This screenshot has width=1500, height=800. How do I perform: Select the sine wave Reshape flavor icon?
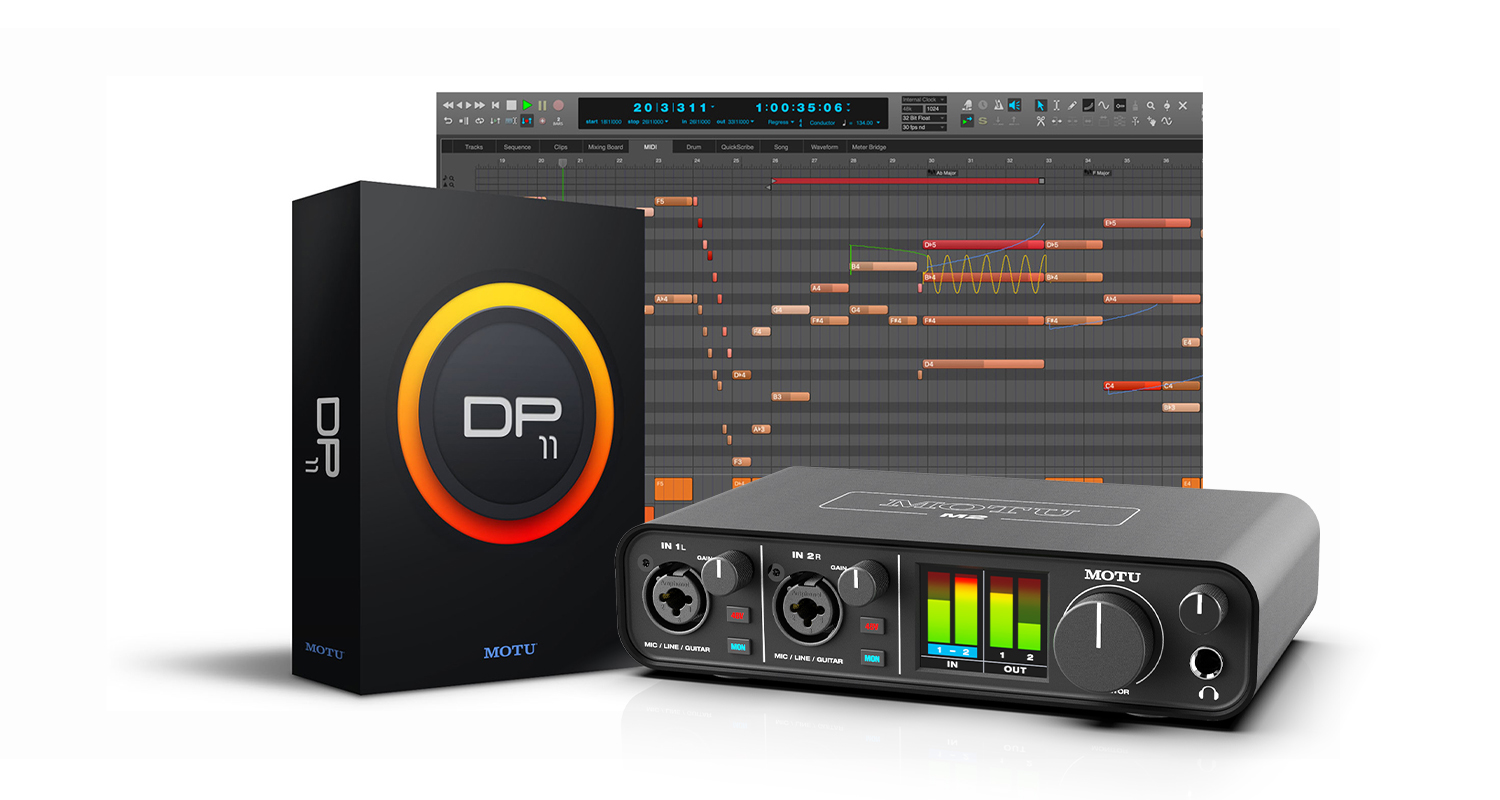click(x=1104, y=105)
